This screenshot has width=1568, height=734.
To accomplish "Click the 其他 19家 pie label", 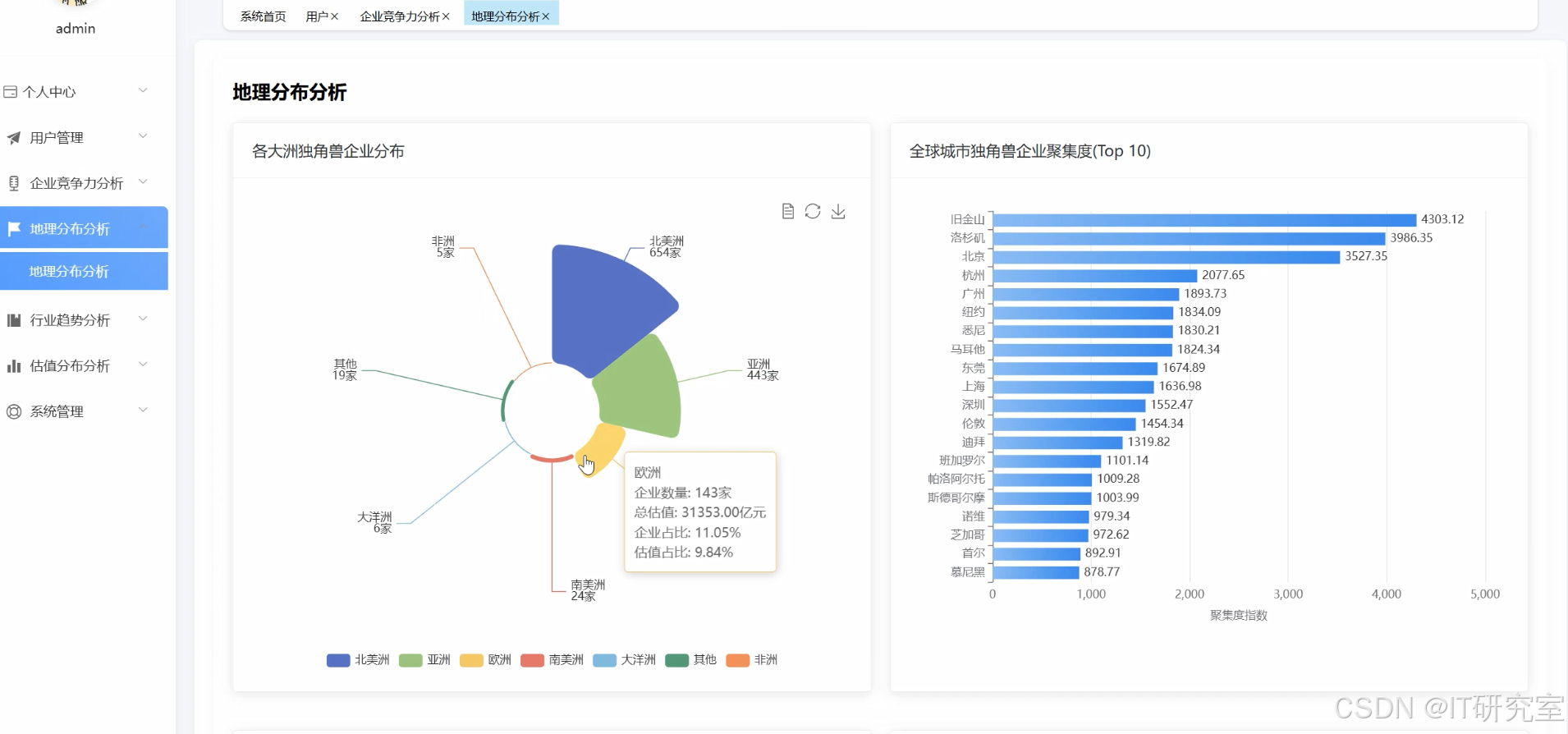I will coord(345,370).
